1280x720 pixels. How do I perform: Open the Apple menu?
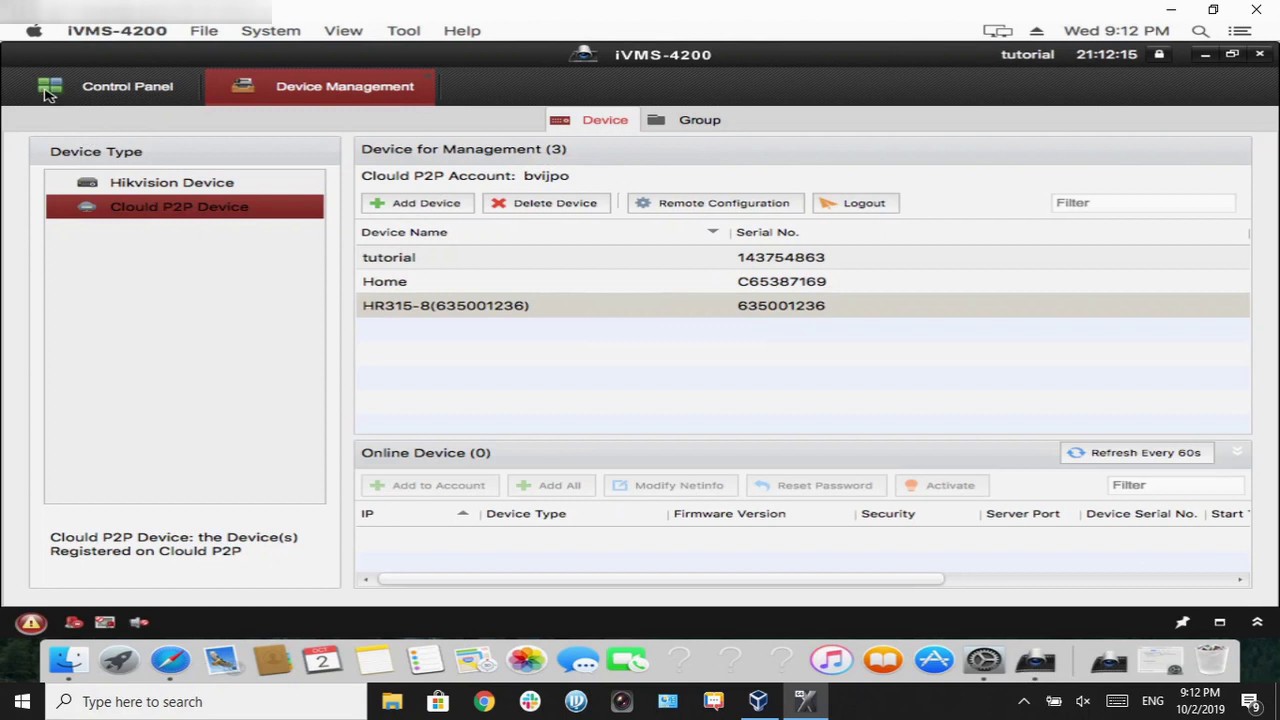[x=34, y=31]
